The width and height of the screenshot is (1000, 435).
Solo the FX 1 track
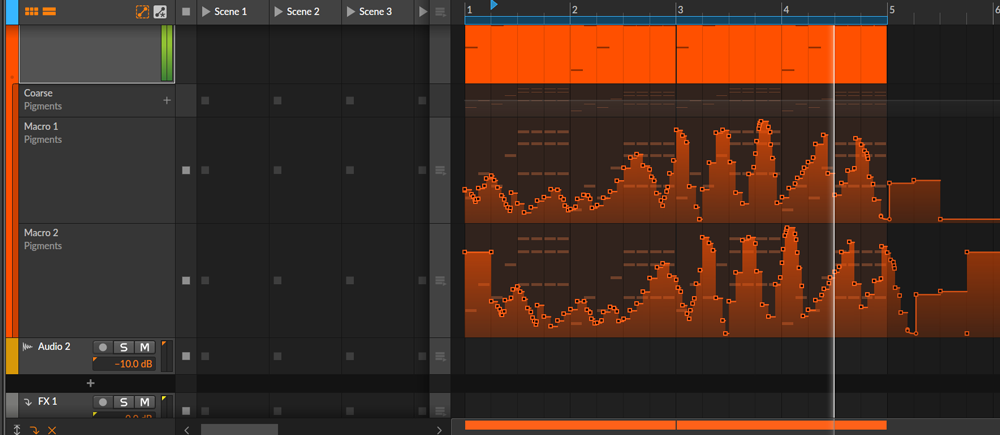coord(123,402)
